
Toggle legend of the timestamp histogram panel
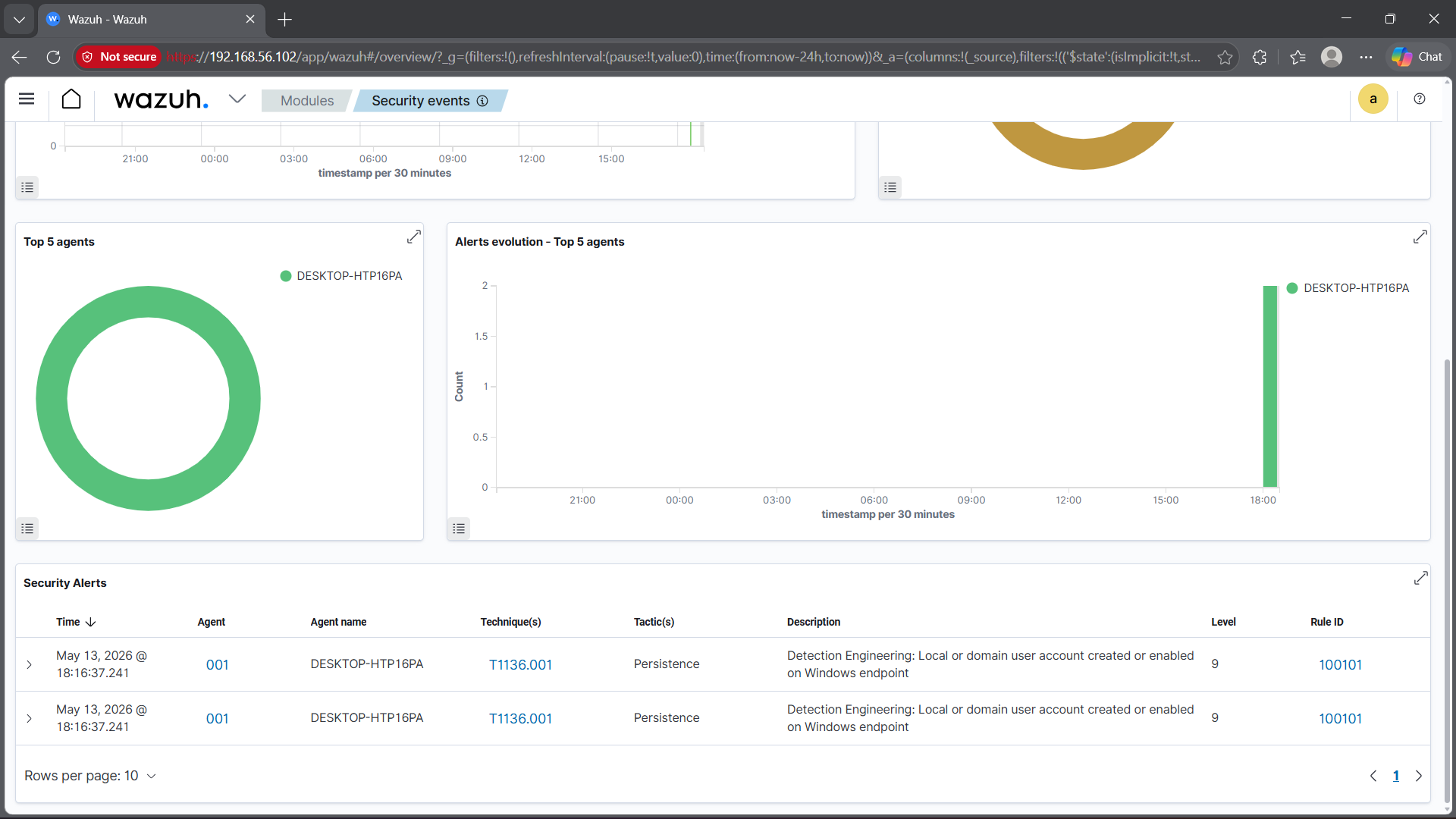pyautogui.click(x=27, y=187)
